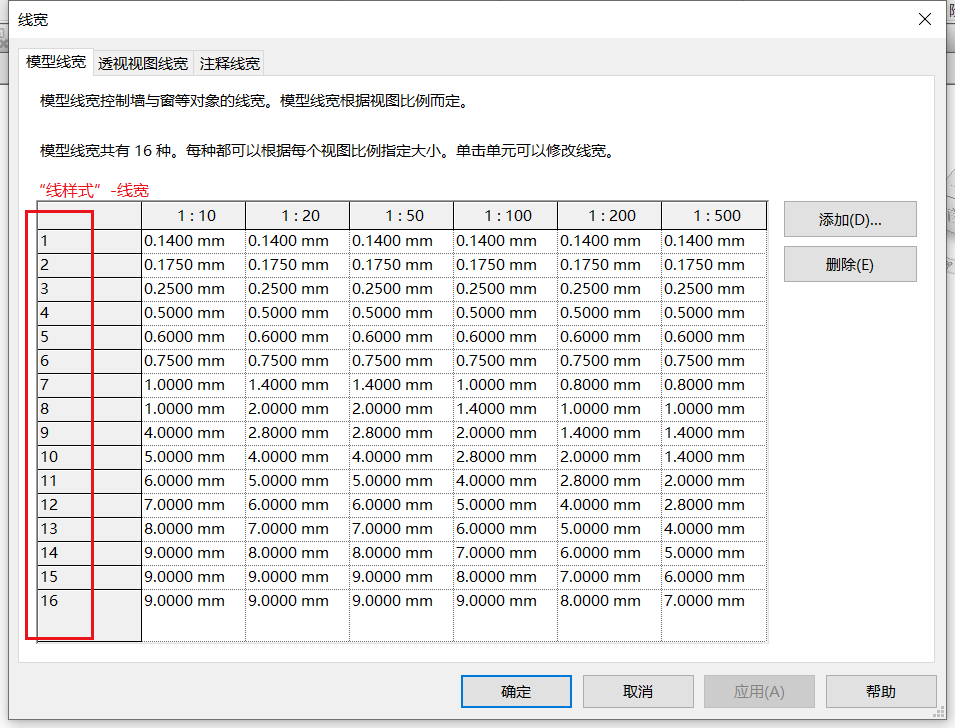Screen dimensions: 955x728
Task: Click row 15 value 8.0000 mm under 1 : 100
Action: (x=506, y=577)
